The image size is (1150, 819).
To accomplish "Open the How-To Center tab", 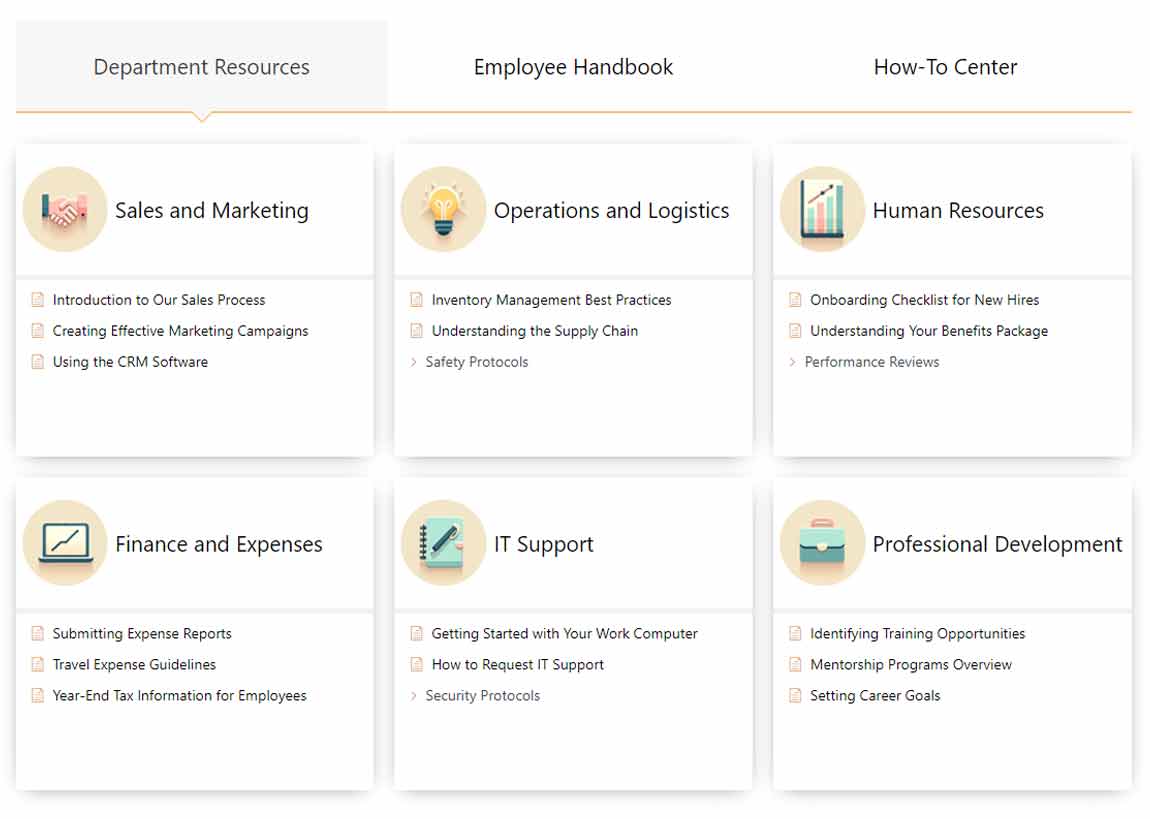I will tap(945, 67).
